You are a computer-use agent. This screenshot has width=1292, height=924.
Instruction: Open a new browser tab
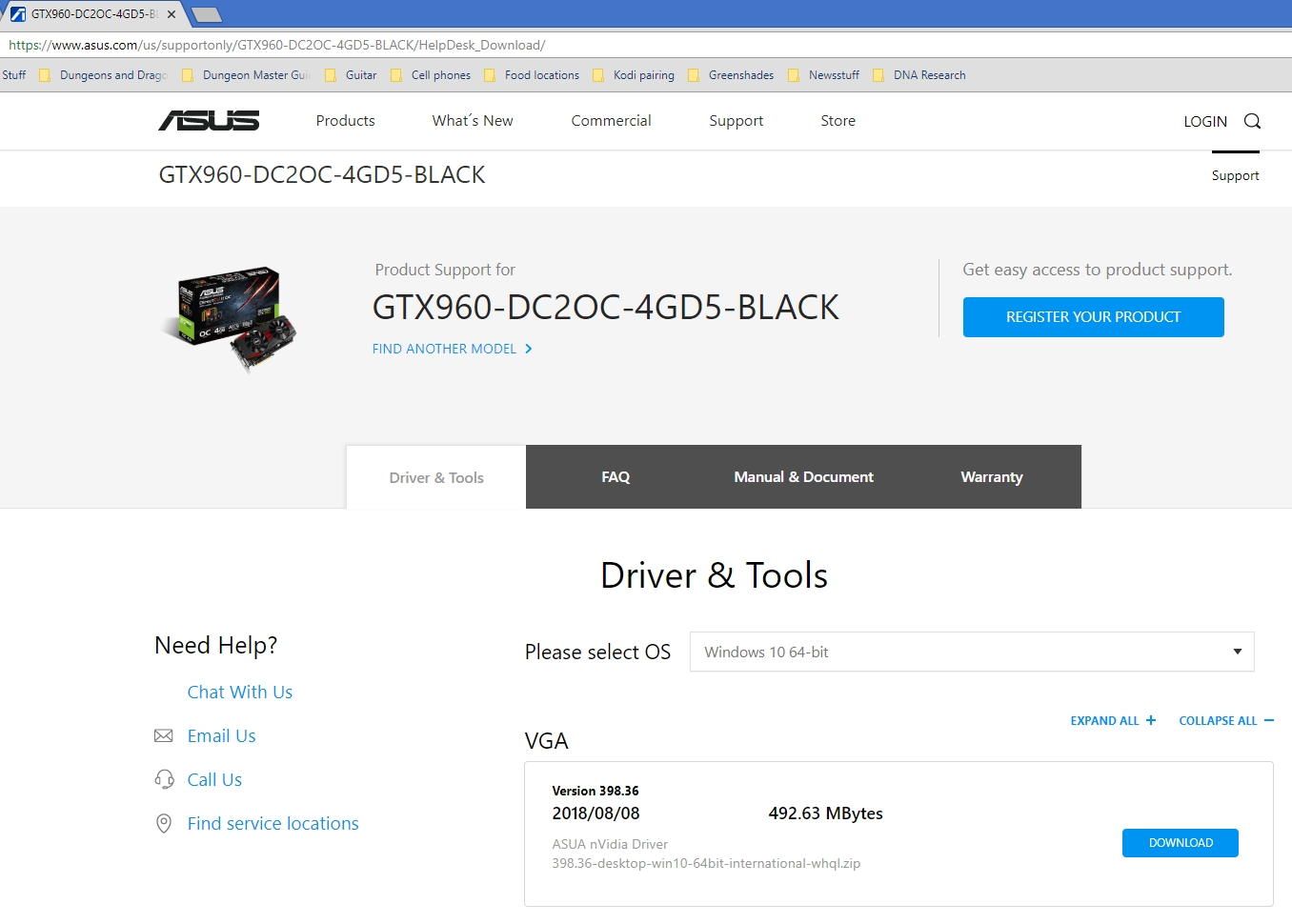click(x=206, y=14)
